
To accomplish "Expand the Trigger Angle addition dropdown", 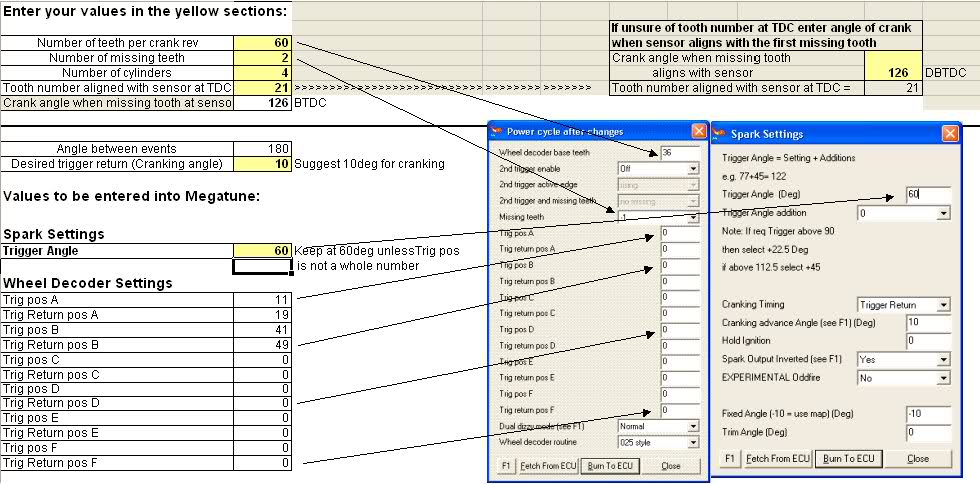I will click(904, 213).
